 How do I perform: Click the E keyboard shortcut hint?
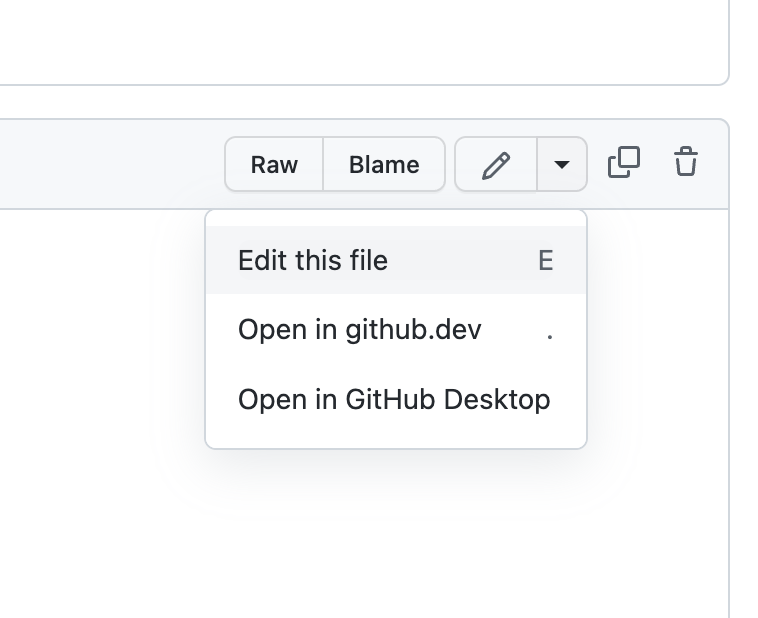point(546,261)
